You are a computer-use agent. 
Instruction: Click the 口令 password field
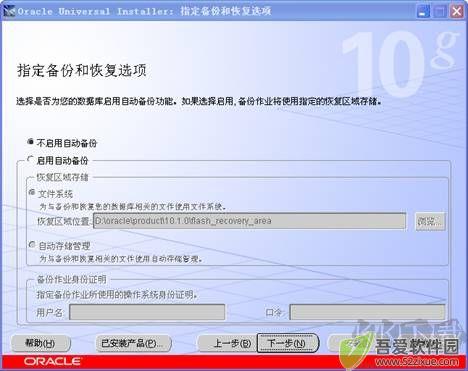pos(367,312)
